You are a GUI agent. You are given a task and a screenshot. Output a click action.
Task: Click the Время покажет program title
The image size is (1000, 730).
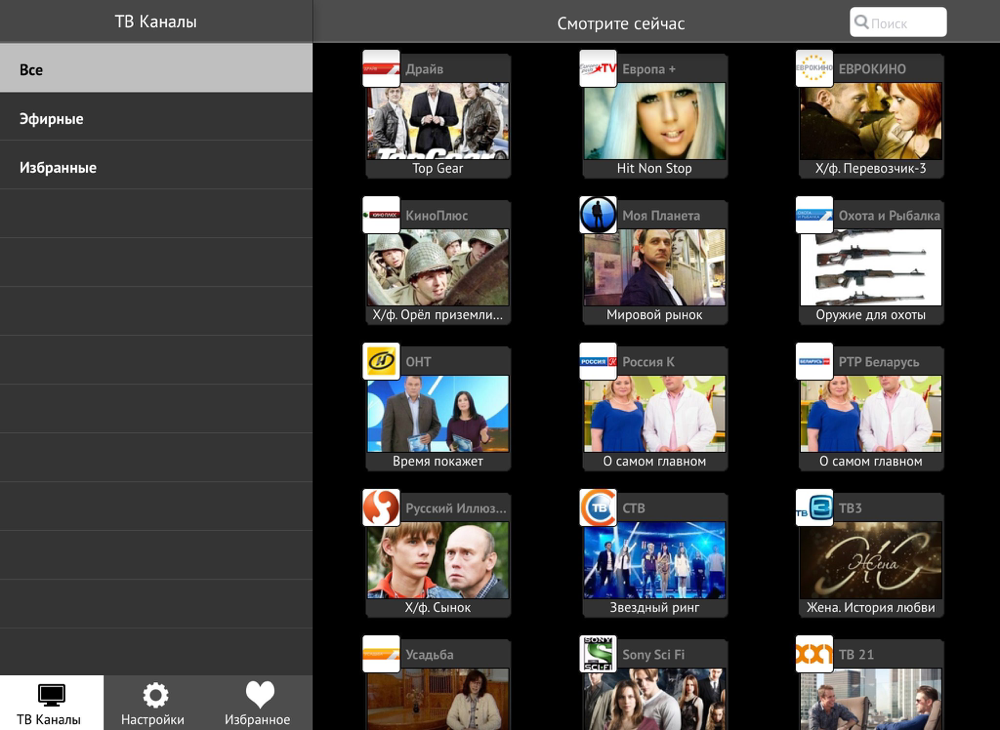tap(438, 461)
